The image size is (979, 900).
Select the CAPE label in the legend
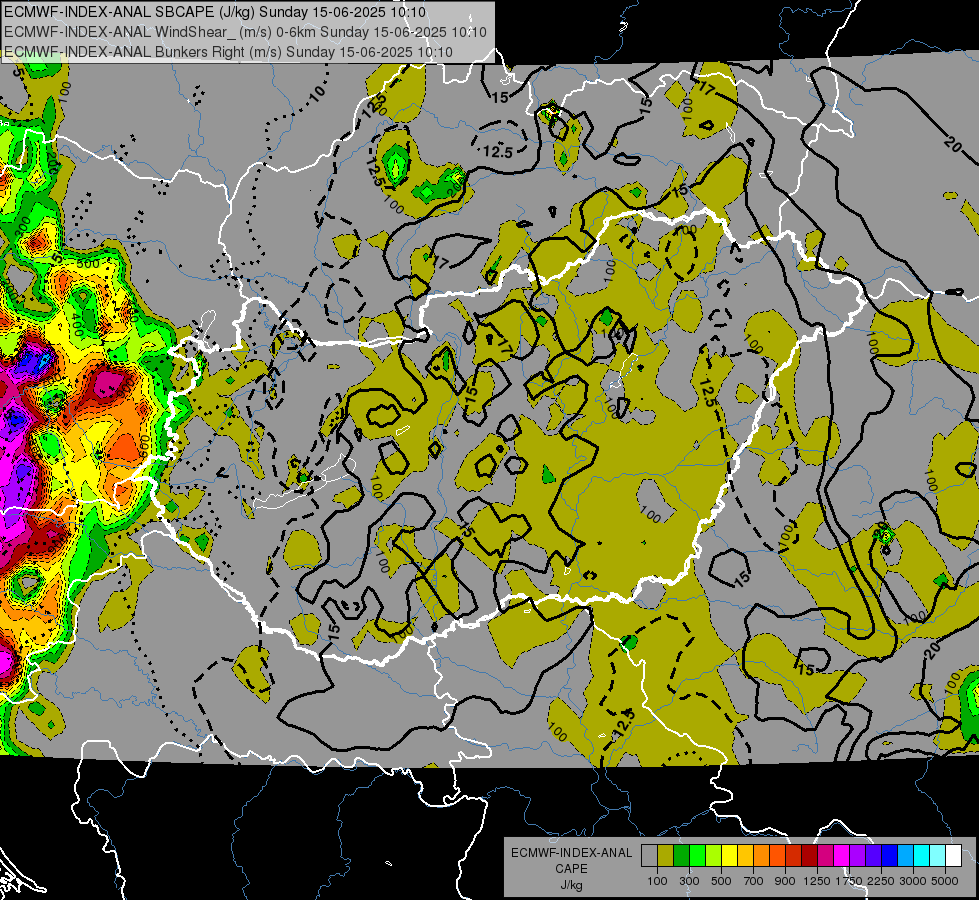(571, 869)
